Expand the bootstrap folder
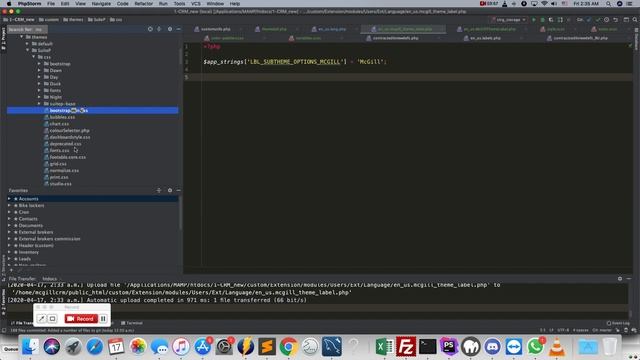 tap(40, 64)
